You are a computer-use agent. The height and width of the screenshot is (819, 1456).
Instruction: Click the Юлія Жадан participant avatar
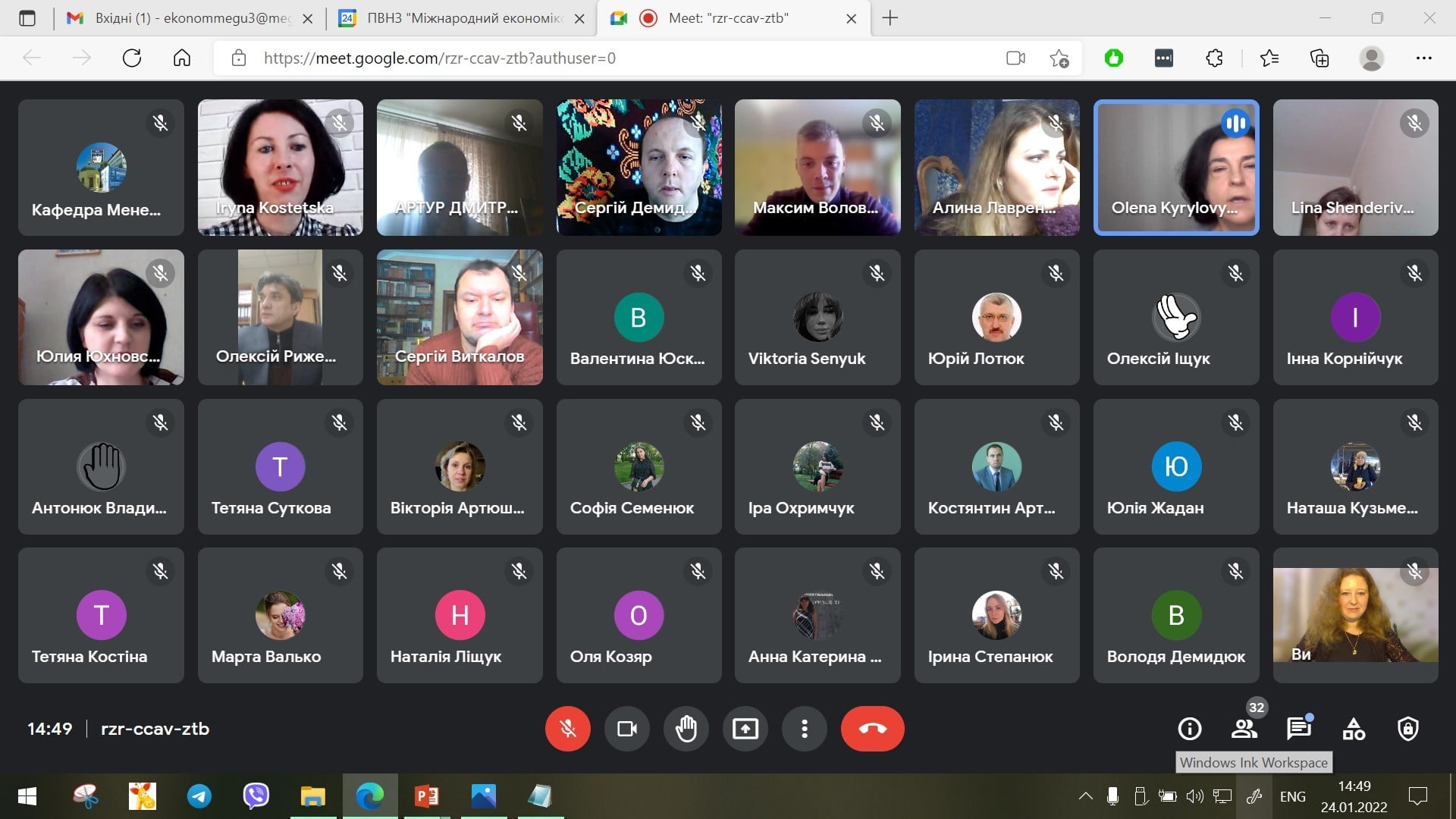1176,466
